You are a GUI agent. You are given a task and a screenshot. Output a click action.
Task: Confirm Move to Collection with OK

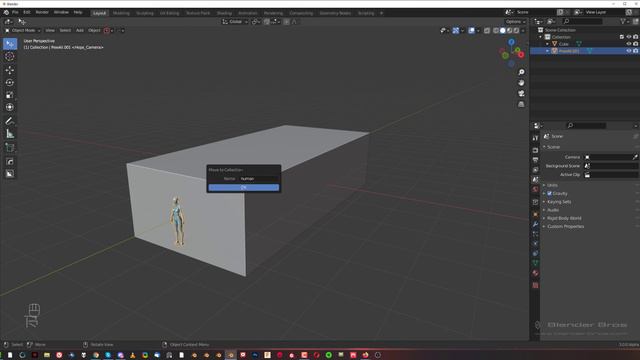(x=244, y=187)
